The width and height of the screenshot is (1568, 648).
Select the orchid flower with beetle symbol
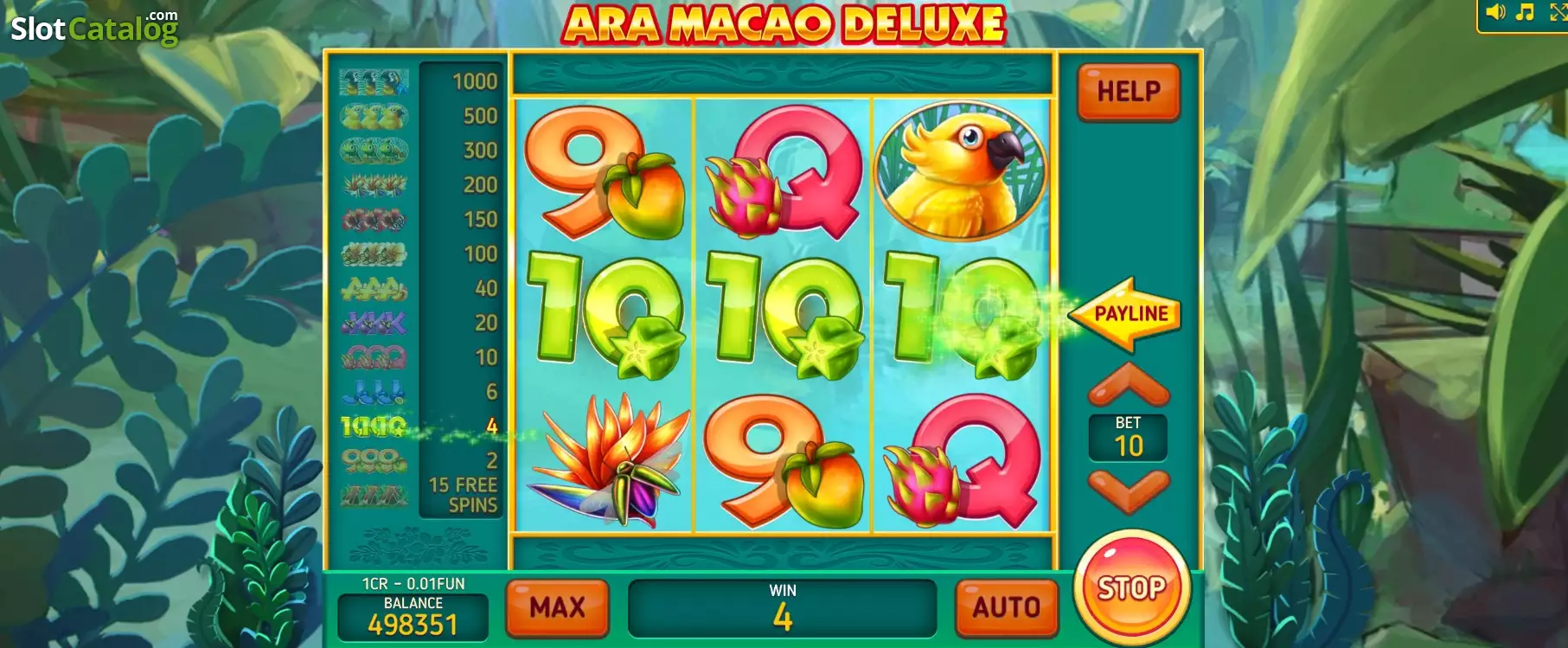(605, 459)
